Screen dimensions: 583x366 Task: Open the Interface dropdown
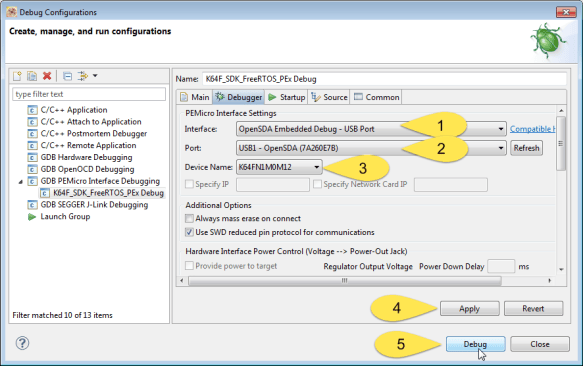point(371,129)
